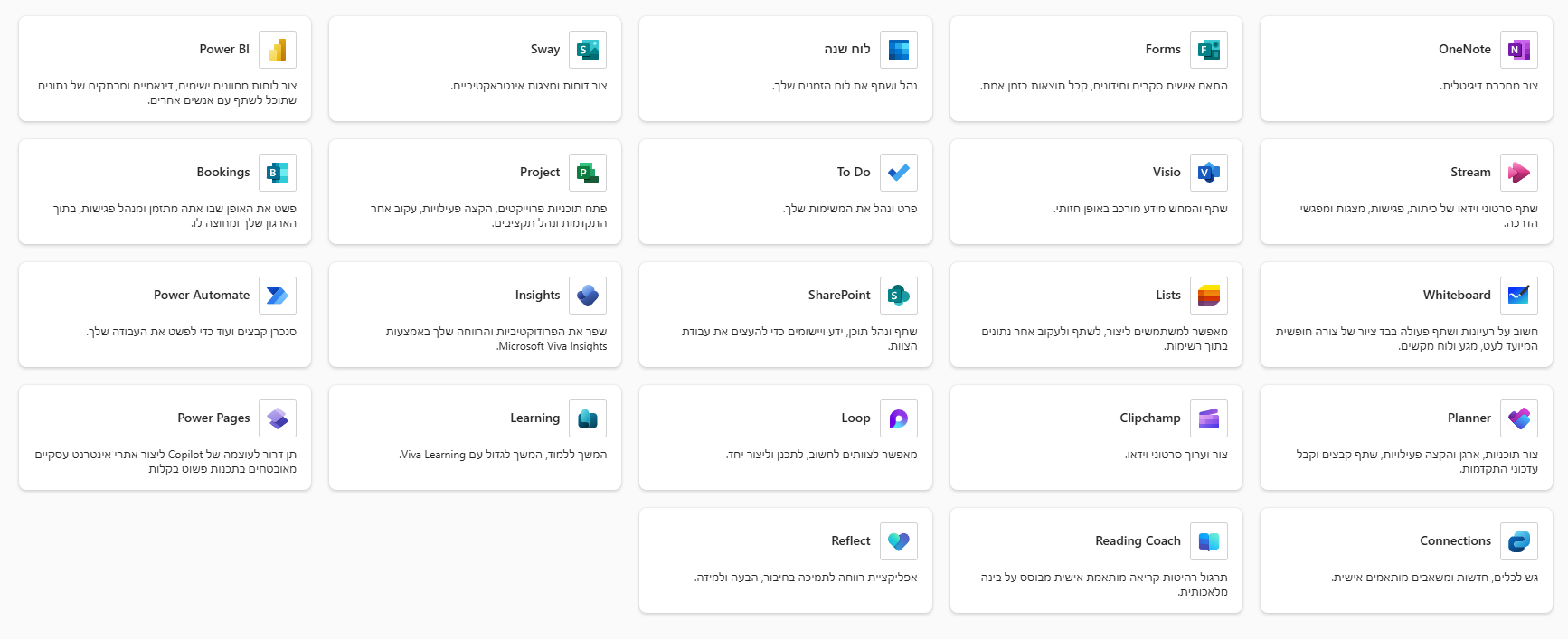Click the SharePoint icon
1568x639 pixels.
point(899,296)
